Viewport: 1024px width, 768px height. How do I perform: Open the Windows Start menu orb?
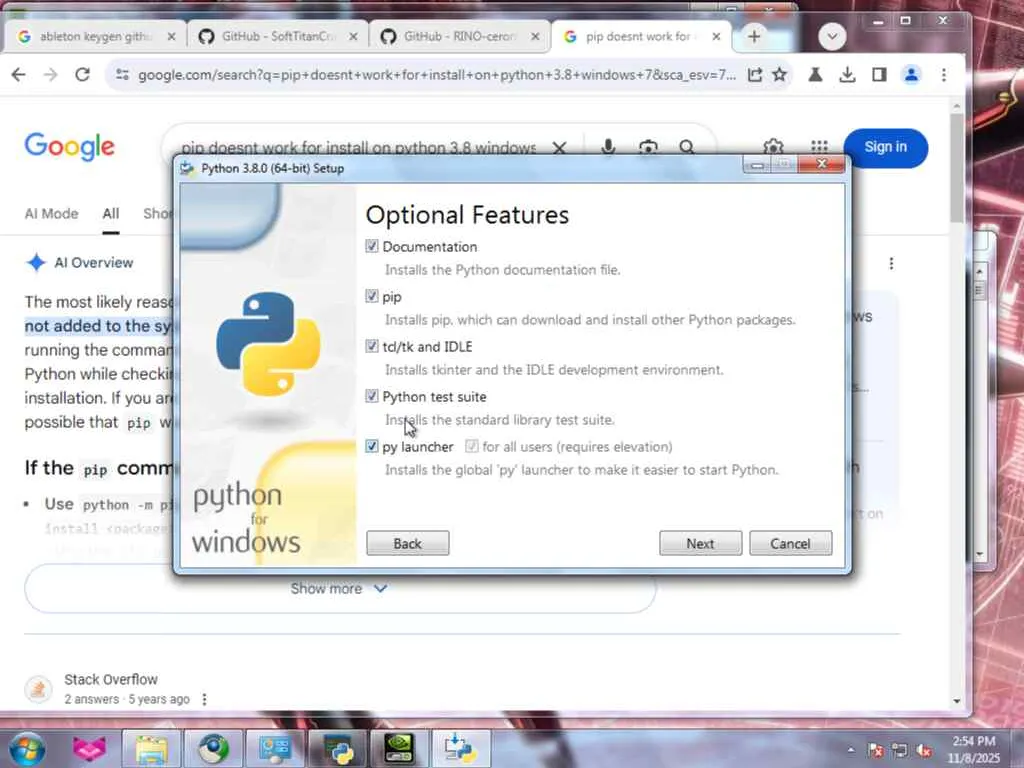pyautogui.click(x=26, y=748)
